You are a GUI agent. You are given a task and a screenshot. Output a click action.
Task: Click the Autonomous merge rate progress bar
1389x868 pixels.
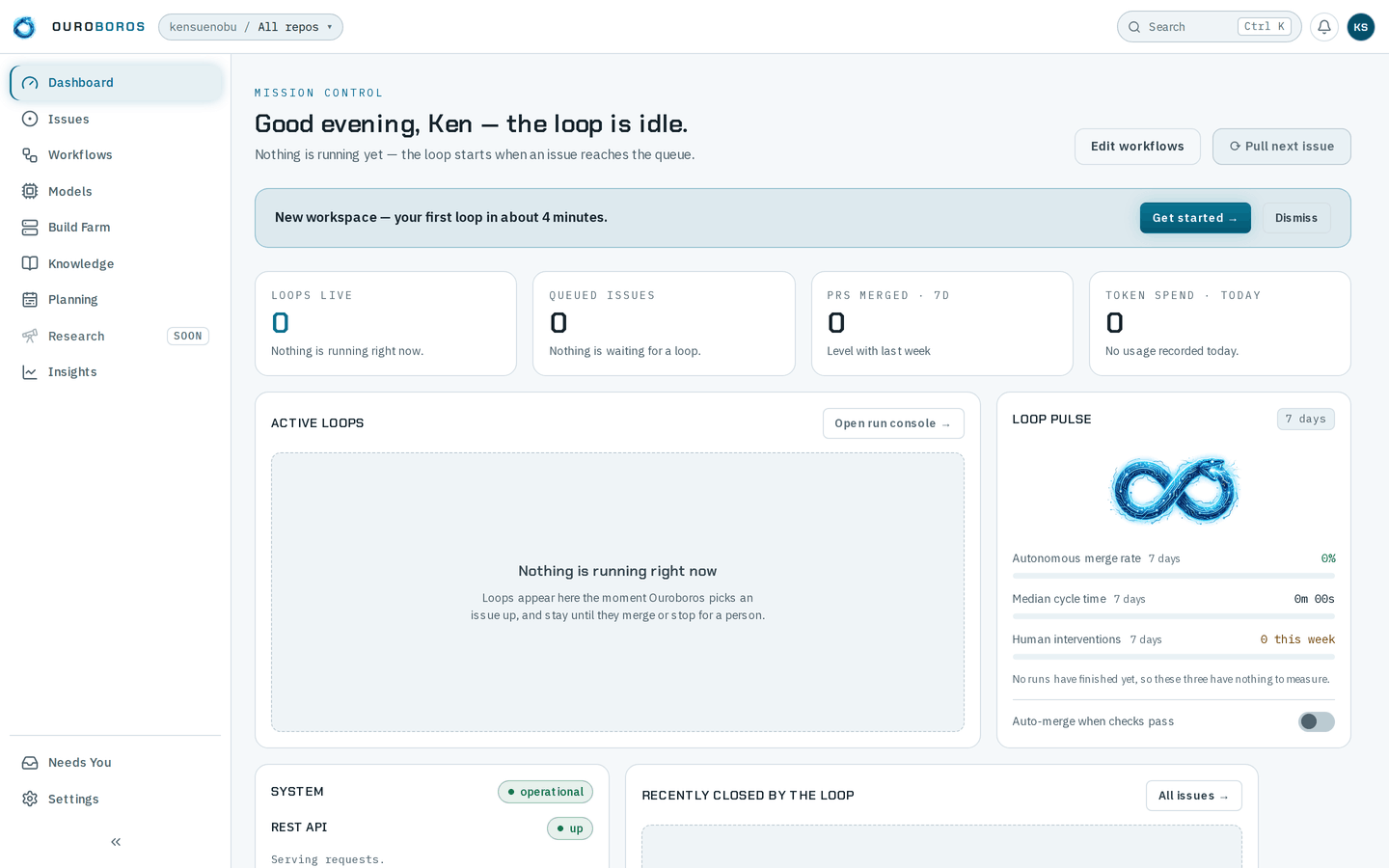pyautogui.click(x=1174, y=576)
